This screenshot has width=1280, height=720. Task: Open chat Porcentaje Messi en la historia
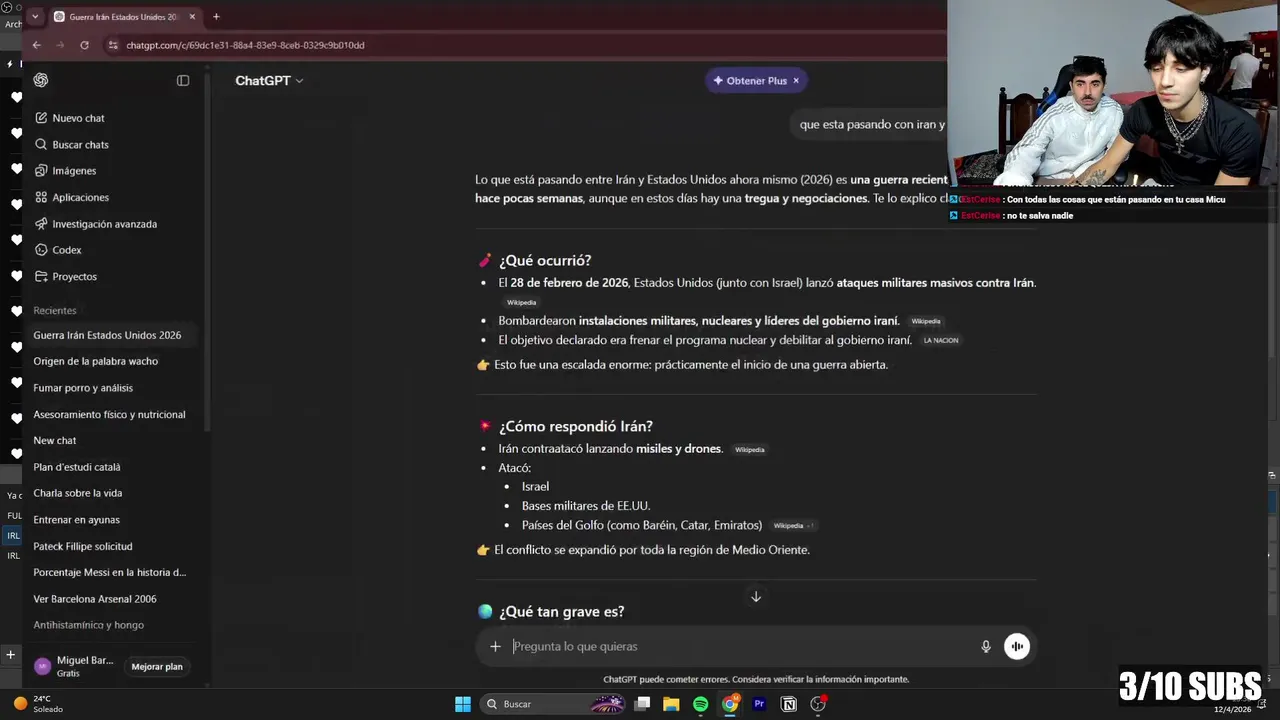point(110,572)
